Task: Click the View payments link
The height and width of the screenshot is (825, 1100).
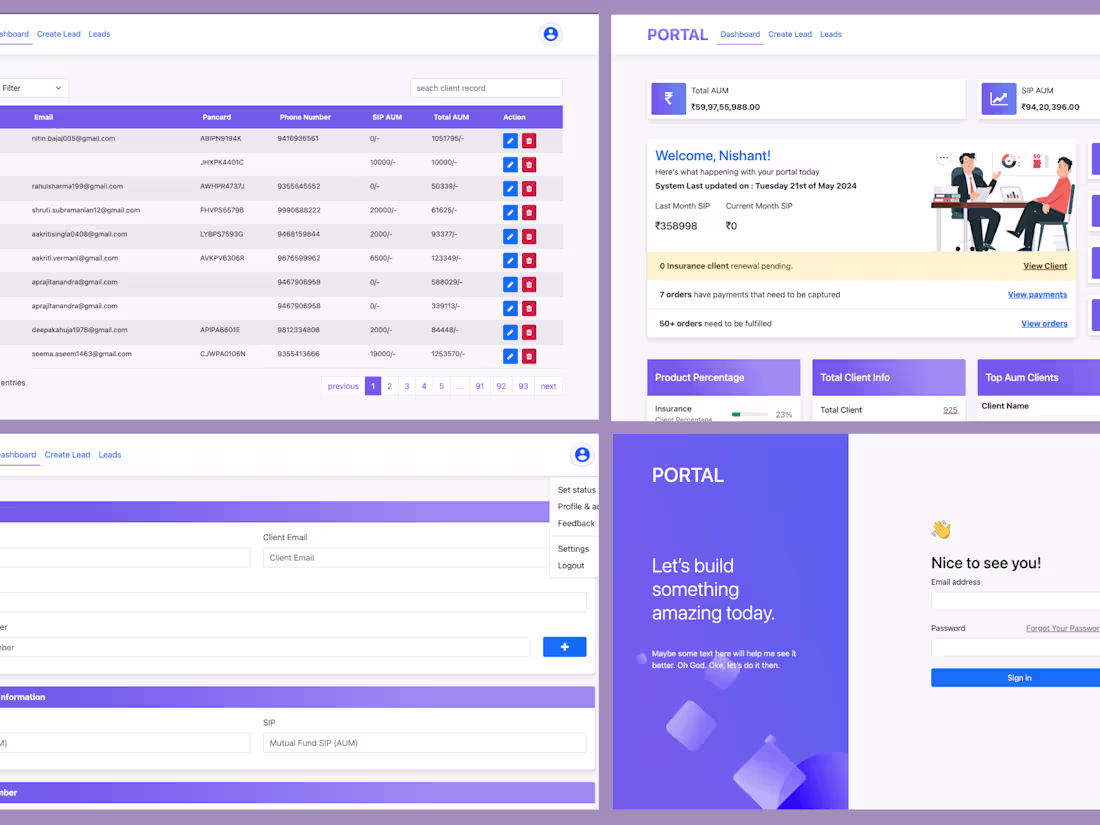Action: pos(1037,294)
